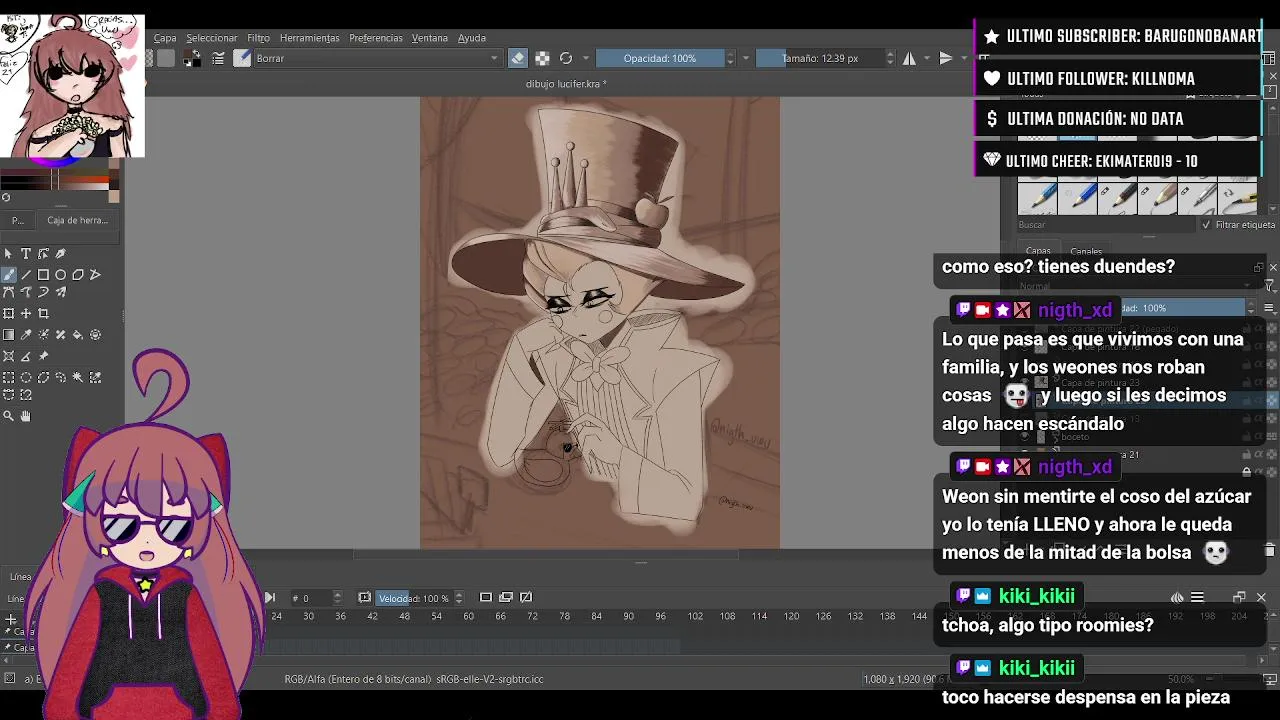Open the Preferencias menu
The width and height of the screenshot is (1280, 720).
(376, 38)
